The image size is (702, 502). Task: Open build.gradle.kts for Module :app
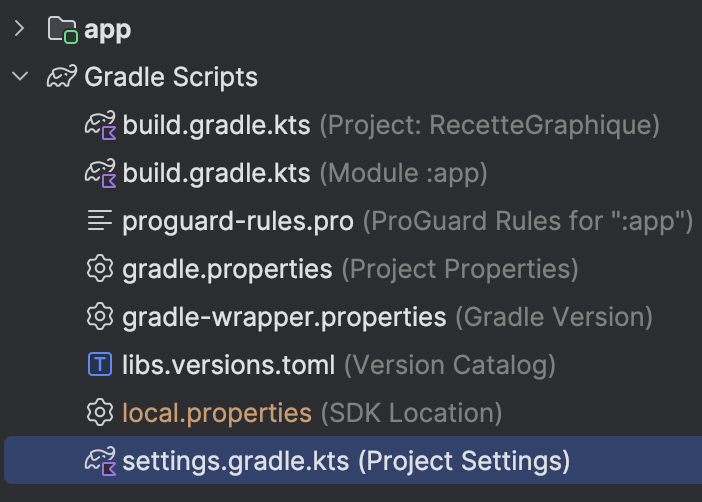[216, 173]
